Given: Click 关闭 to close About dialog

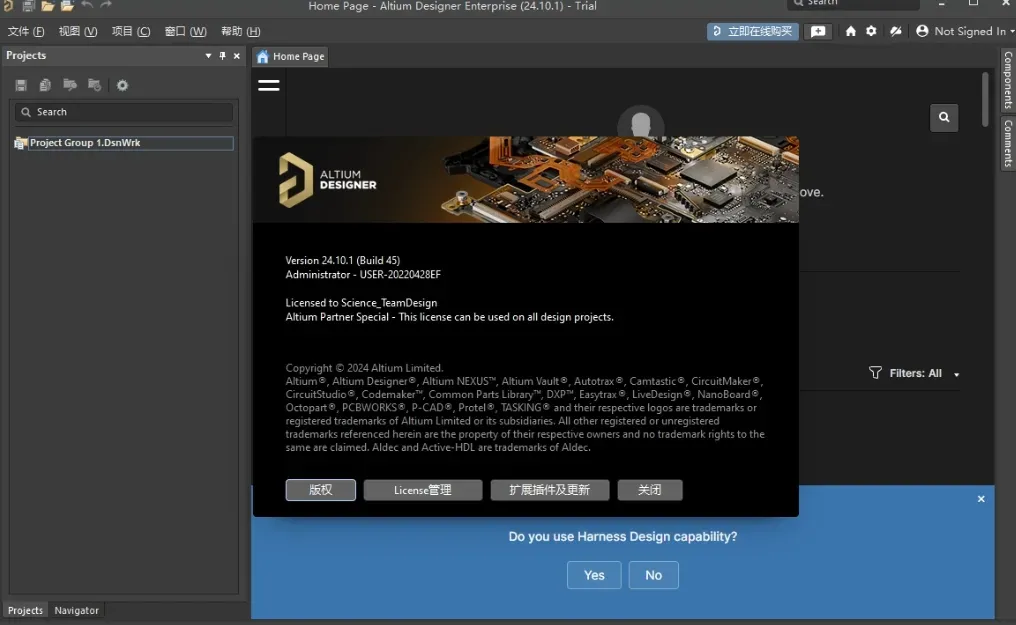Looking at the screenshot, I should (650, 490).
